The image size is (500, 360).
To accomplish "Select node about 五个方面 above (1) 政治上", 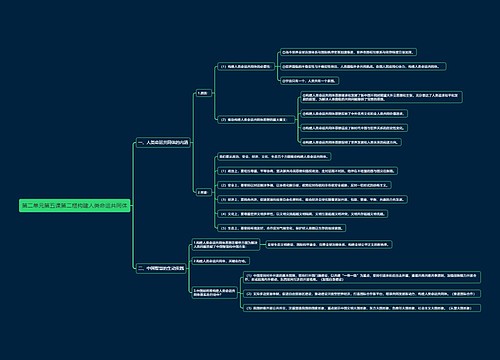I will coord(274,156).
